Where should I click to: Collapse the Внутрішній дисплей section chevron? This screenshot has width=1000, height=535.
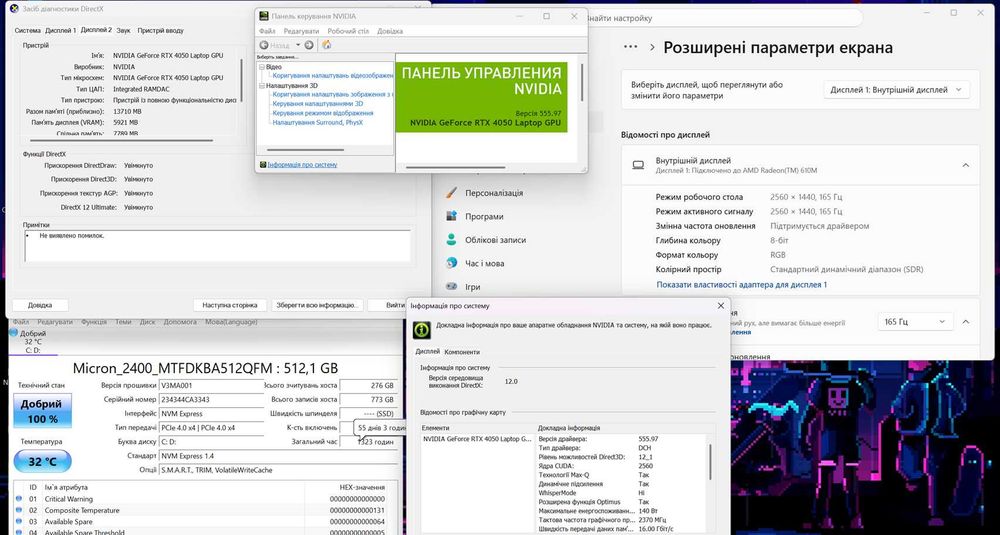[x=966, y=165]
